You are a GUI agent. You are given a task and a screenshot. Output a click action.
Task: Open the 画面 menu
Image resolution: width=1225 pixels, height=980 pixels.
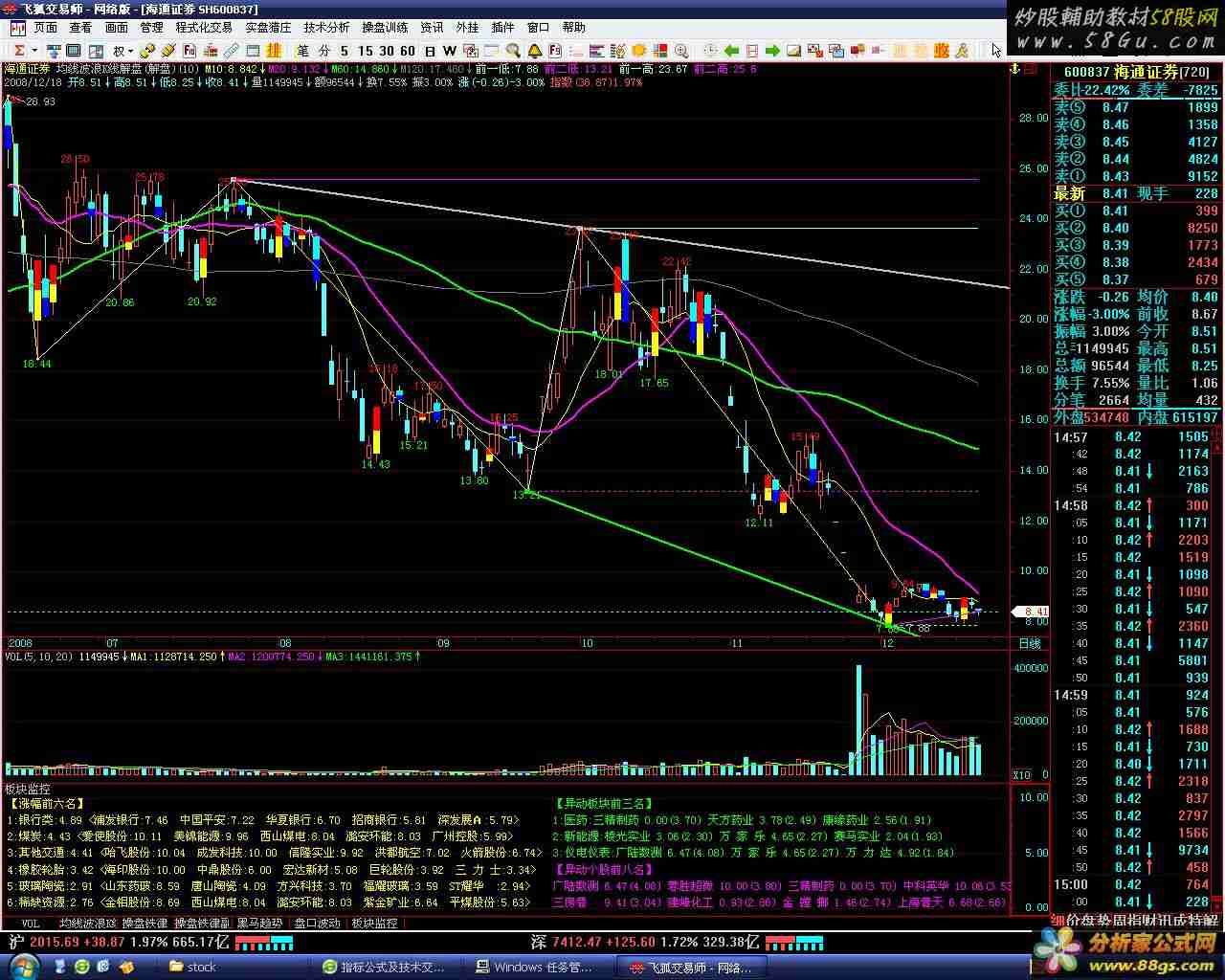[x=116, y=28]
